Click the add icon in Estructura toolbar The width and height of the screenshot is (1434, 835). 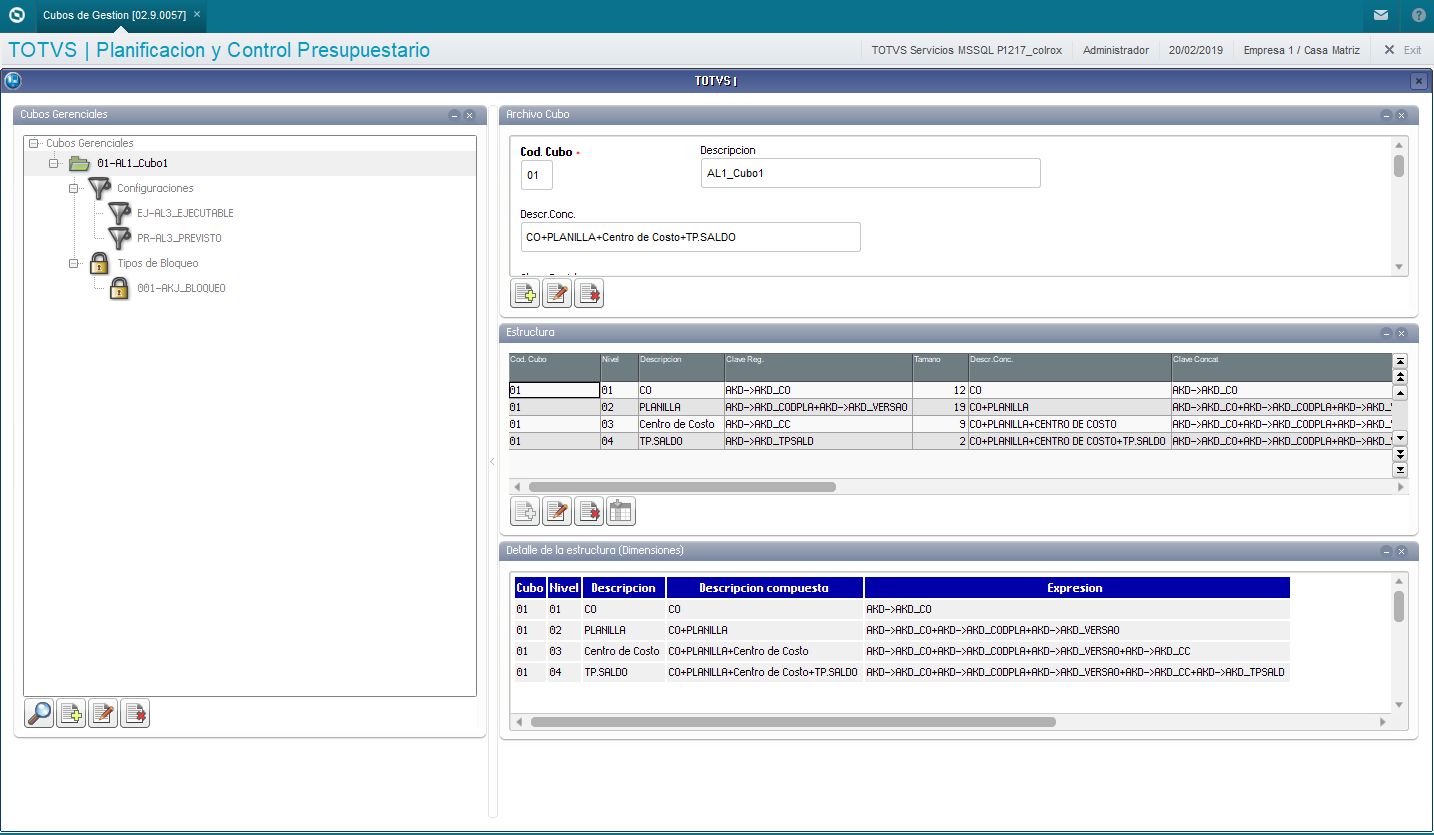click(525, 512)
